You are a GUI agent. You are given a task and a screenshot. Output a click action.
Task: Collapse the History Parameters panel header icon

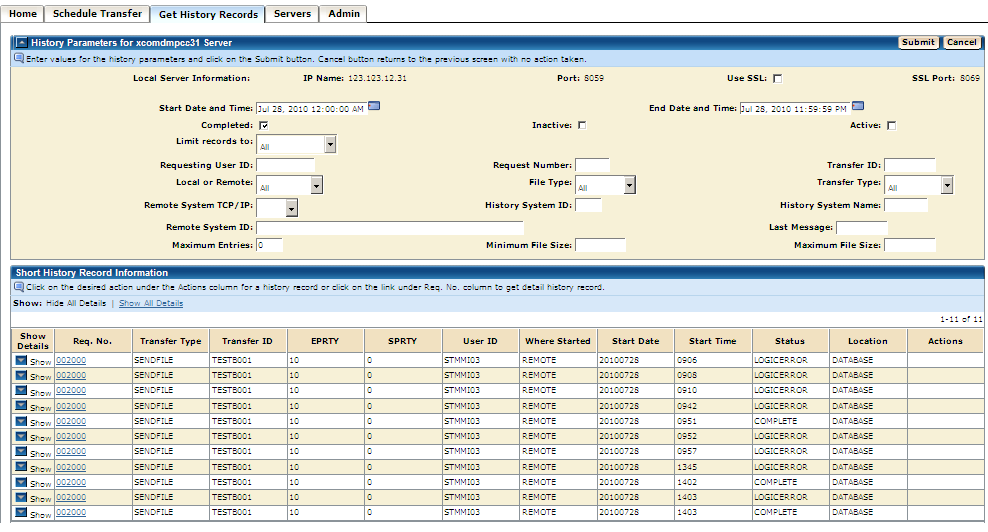[x=21, y=43]
